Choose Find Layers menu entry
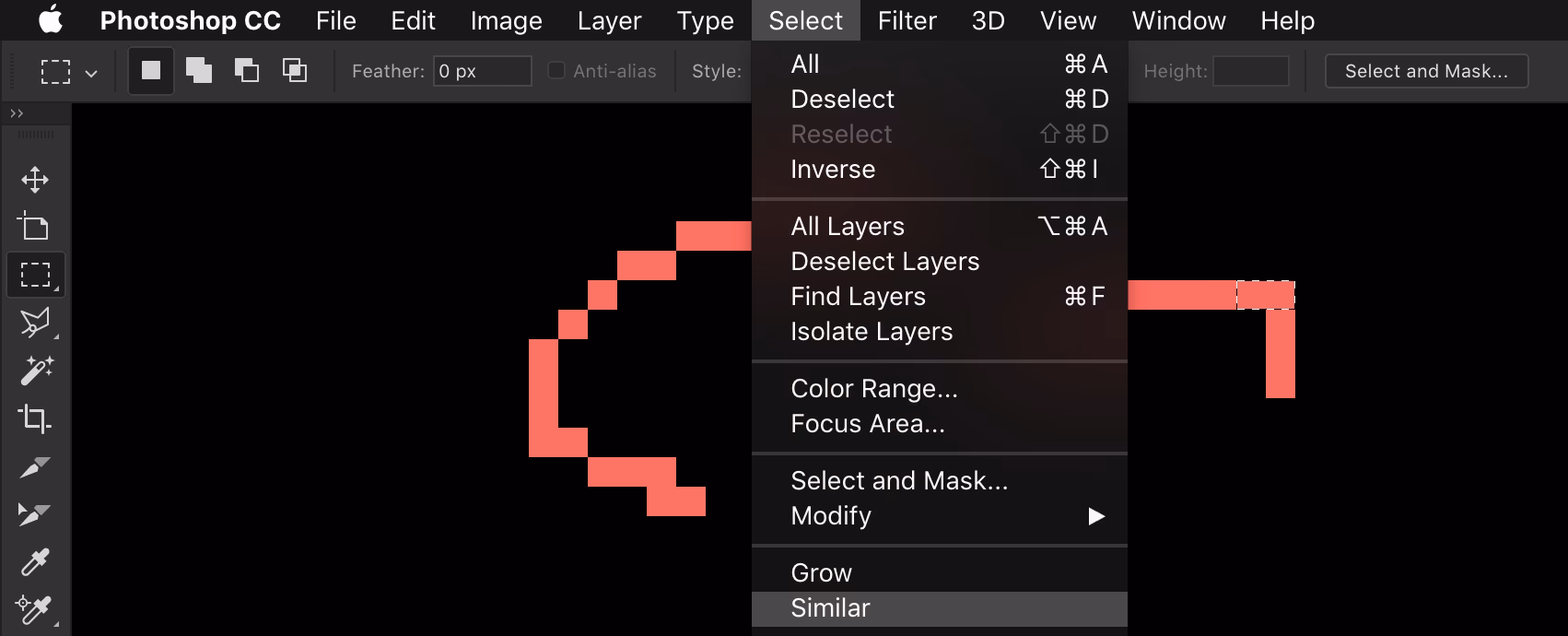The height and width of the screenshot is (636, 1568). (940, 296)
